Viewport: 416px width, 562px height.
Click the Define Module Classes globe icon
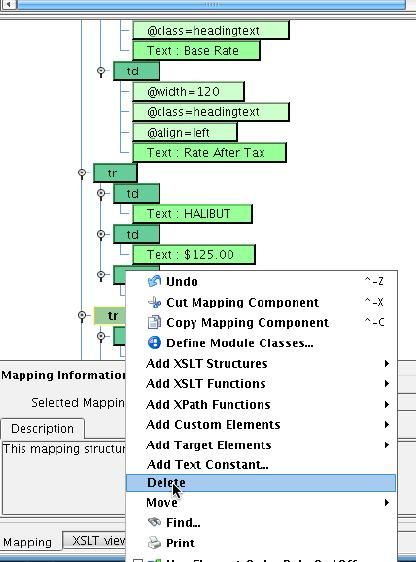[x=154, y=343]
